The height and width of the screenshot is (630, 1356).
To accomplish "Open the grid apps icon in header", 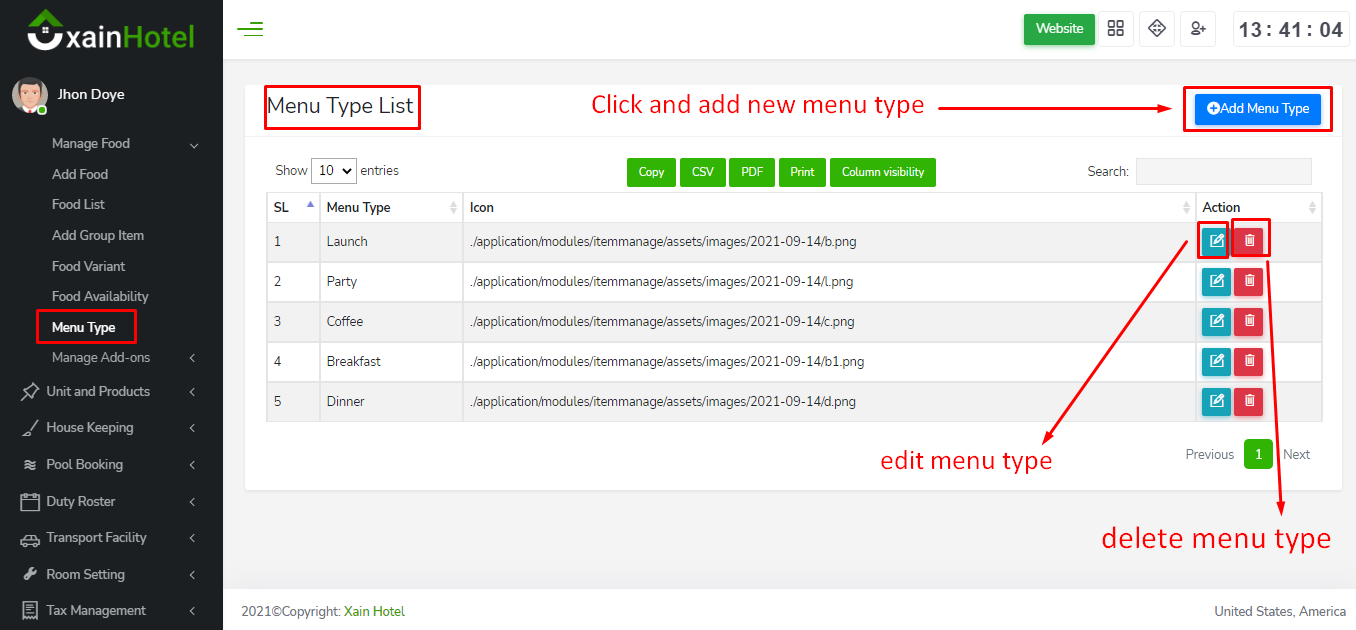I will (x=1116, y=29).
